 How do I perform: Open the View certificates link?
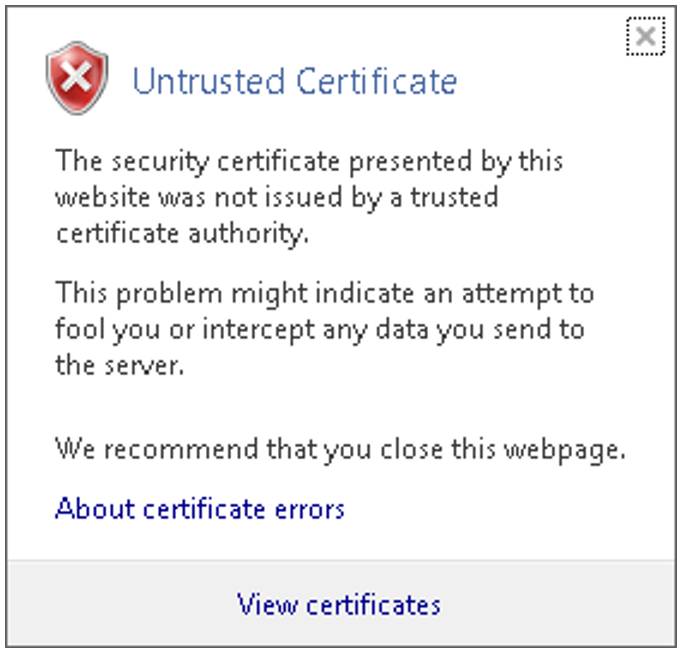point(339,604)
